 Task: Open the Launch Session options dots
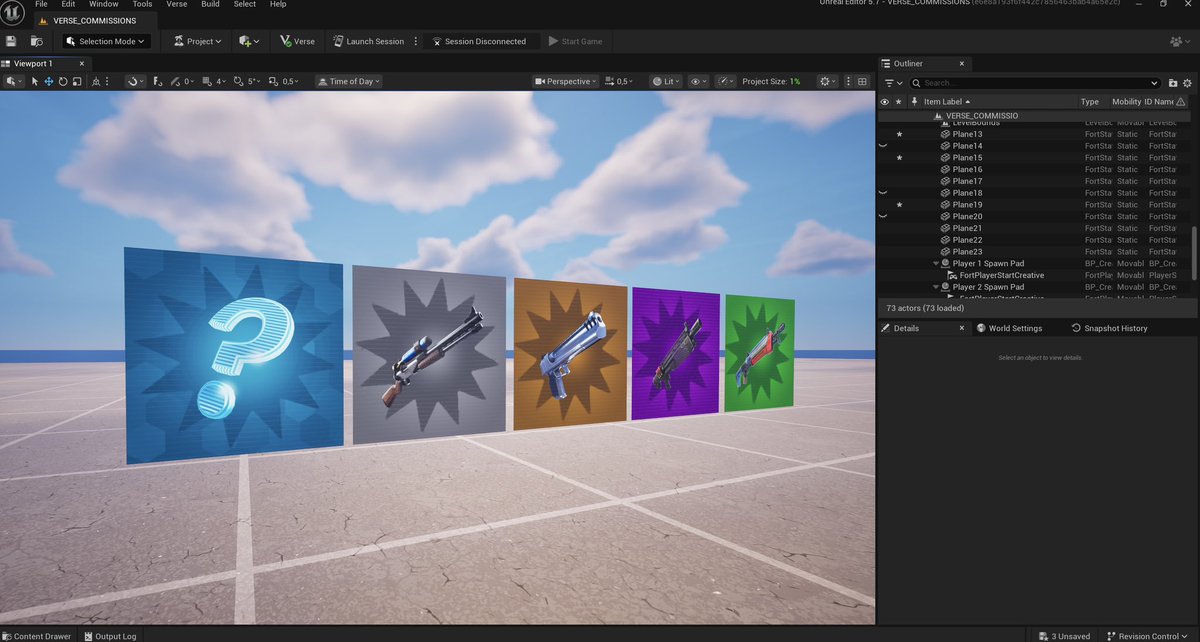(415, 41)
